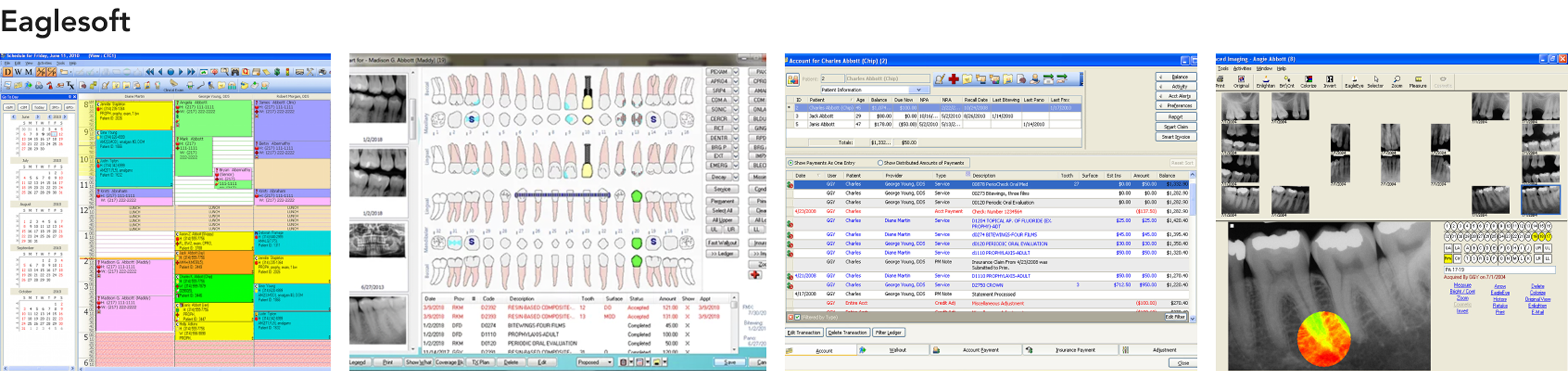This screenshot has height=371, width=1568.
Task: Click Smart Invoice button
Action: (x=1176, y=137)
